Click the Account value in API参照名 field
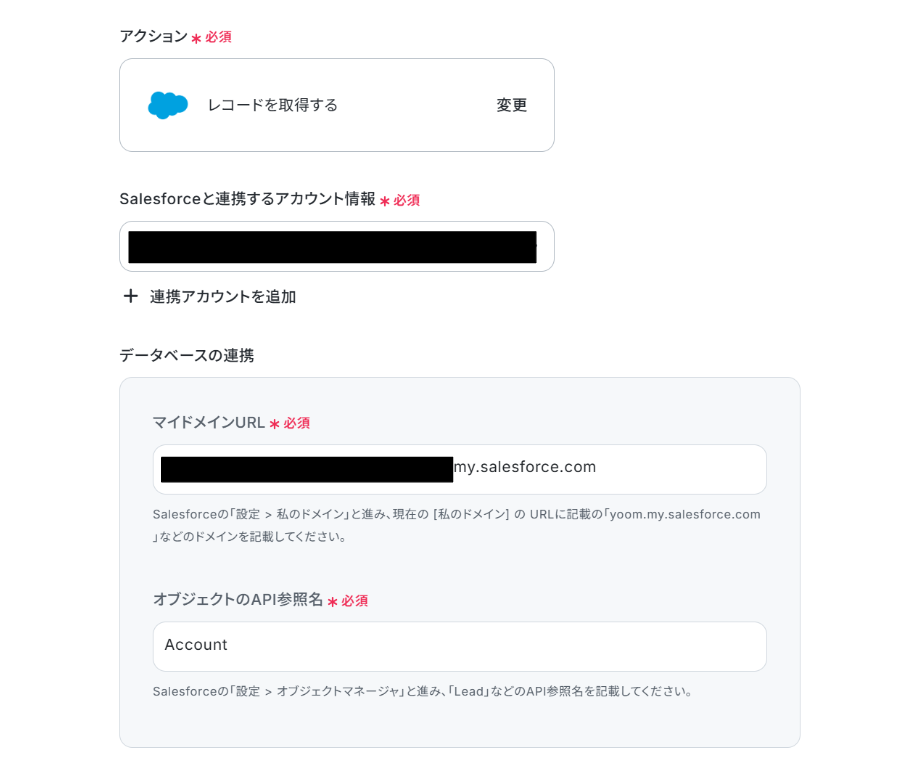Screen dimensions: 918x761 196,645
